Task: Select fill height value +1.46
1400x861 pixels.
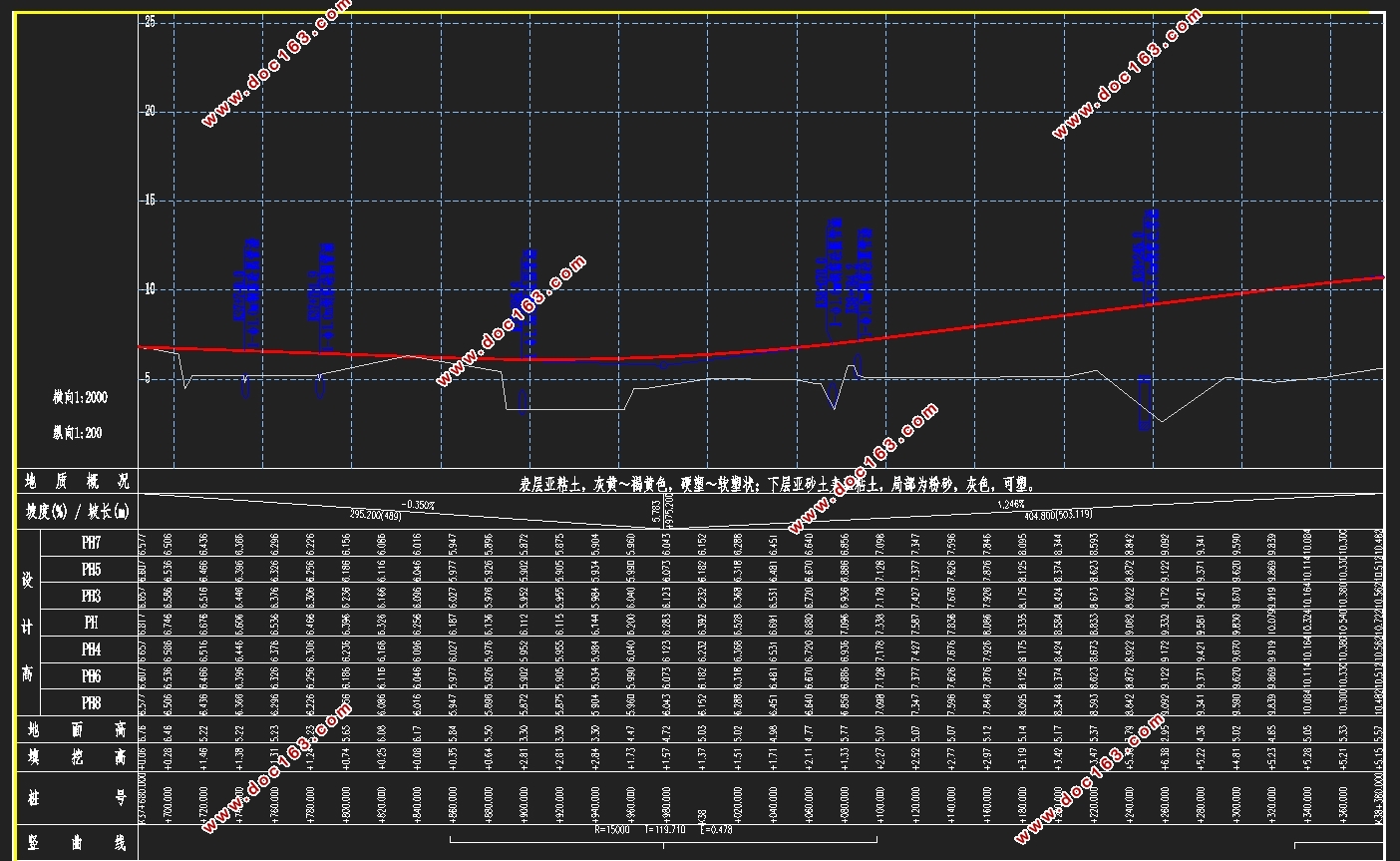Action: click(x=203, y=757)
